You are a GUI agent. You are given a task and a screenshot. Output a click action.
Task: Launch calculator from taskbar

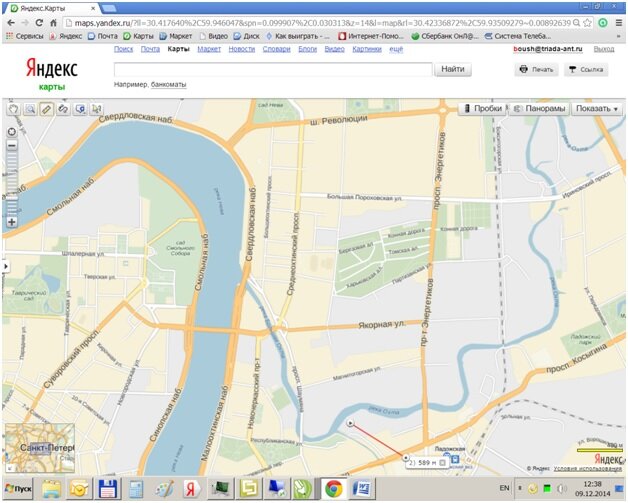(136, 489)
